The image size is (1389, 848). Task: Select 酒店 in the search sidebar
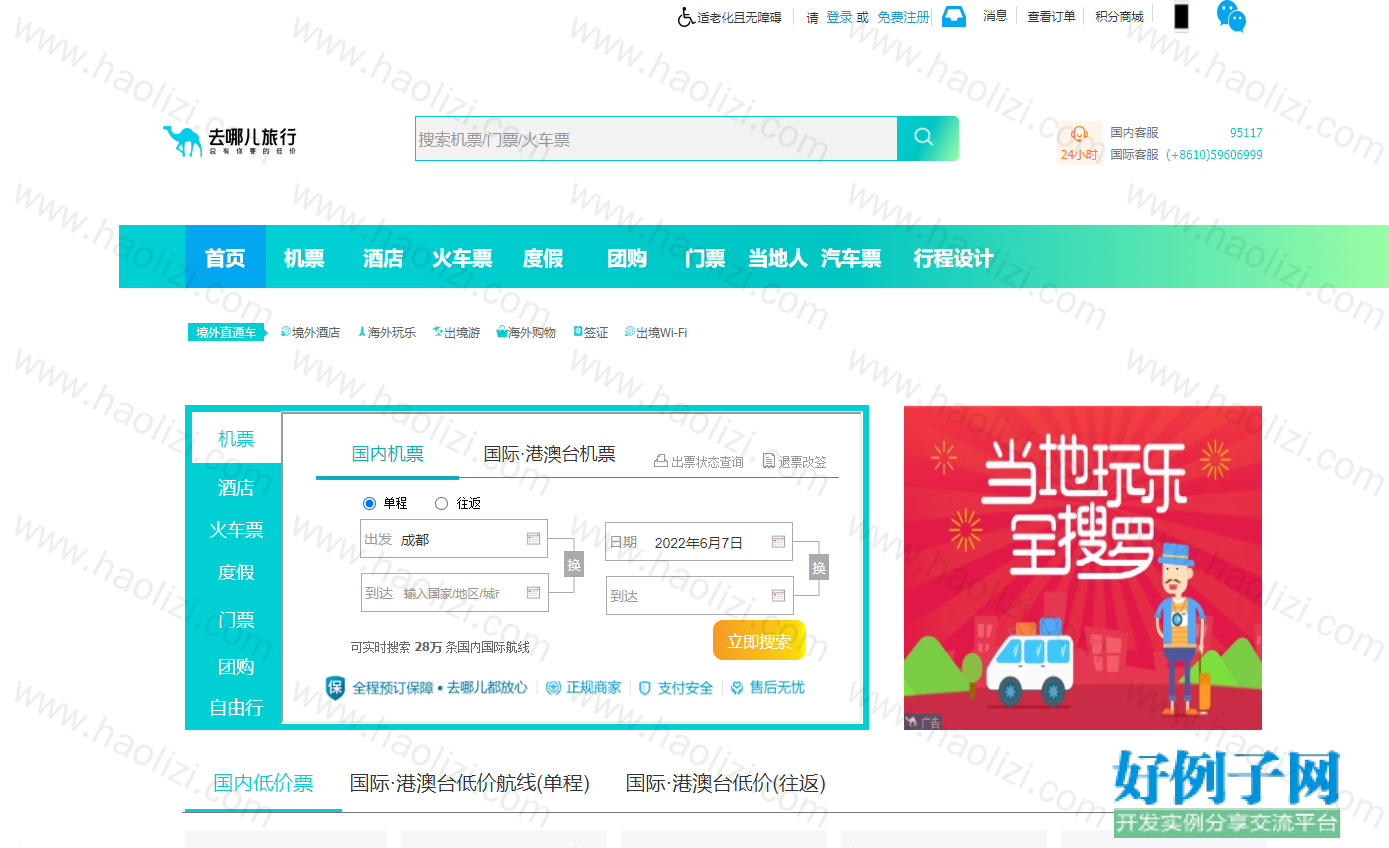(x=237, y=487)
